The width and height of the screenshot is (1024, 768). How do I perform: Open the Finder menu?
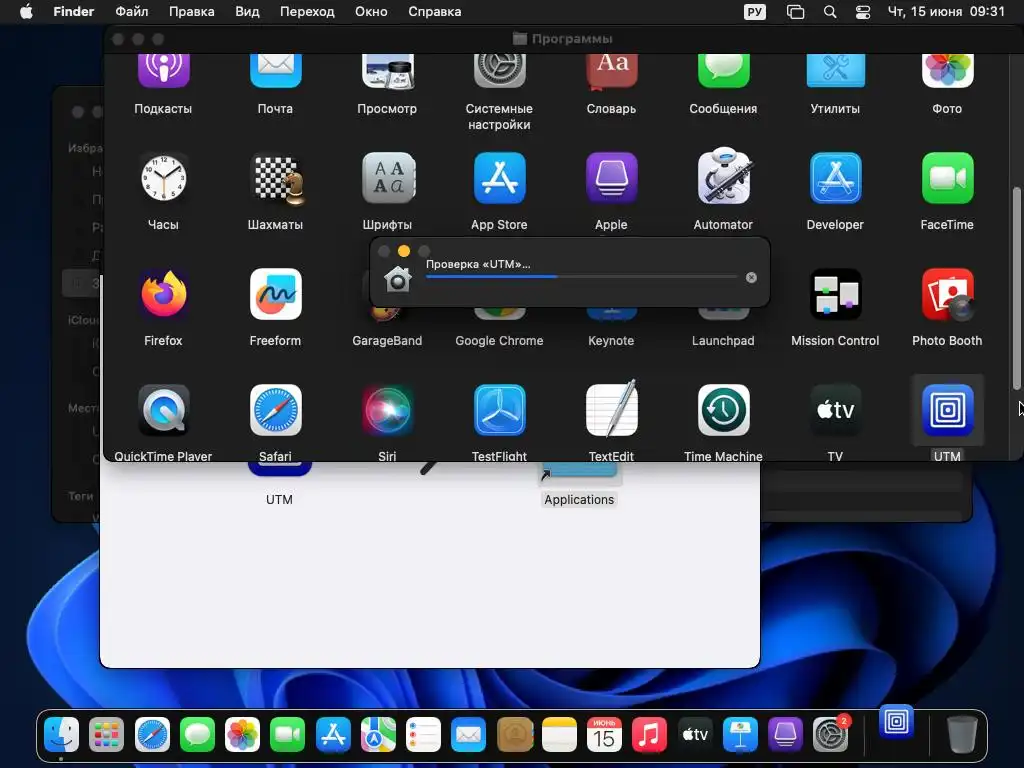coord(73,12)
